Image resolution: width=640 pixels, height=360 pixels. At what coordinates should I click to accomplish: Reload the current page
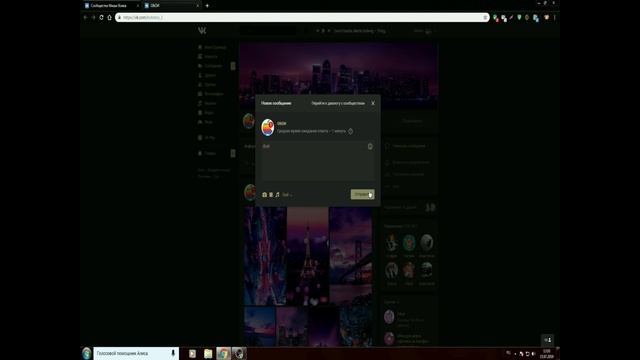point(102,18)
